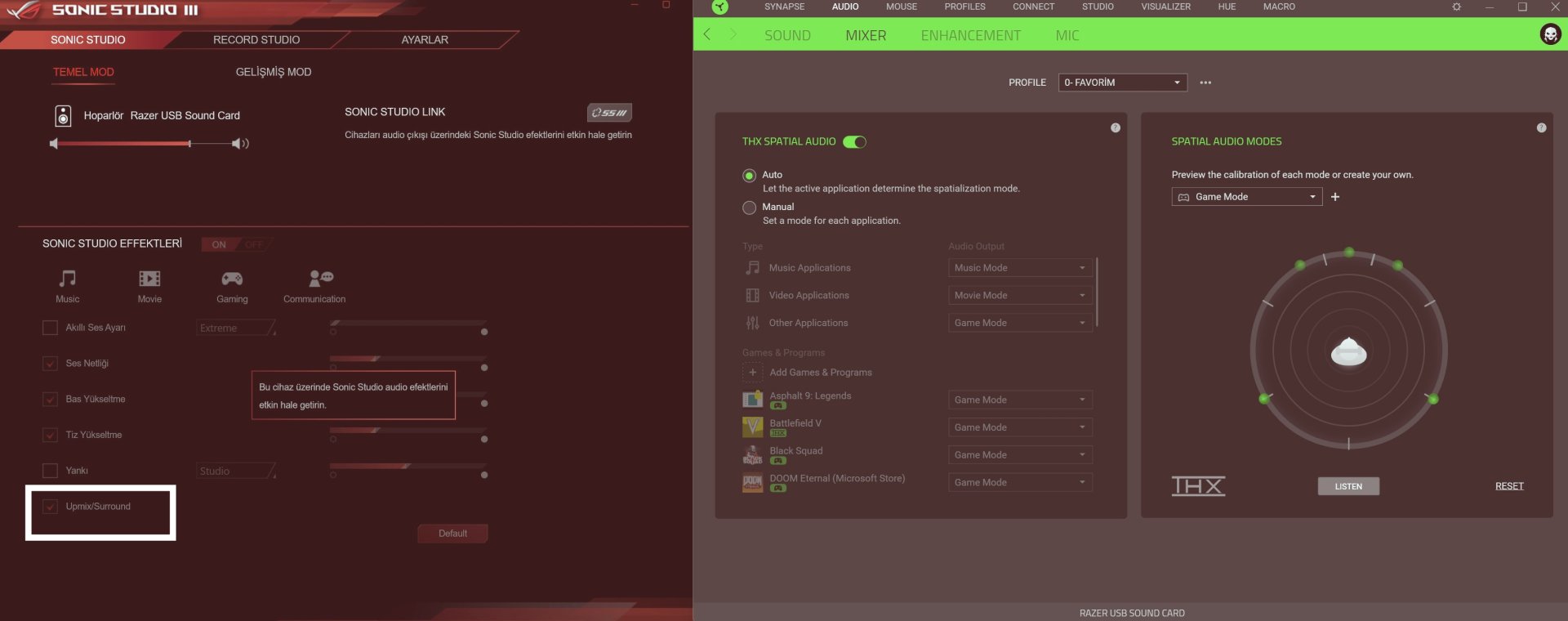Switch to Gelişmiş Mod tab
The width and height of the screenshot is (1568, 621).
tap(274, 72)
